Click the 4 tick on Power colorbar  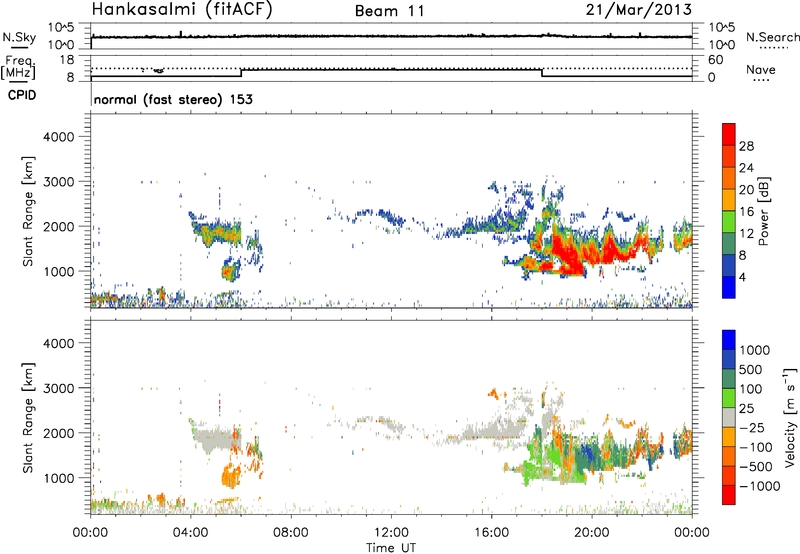click(x=742, y=277)
